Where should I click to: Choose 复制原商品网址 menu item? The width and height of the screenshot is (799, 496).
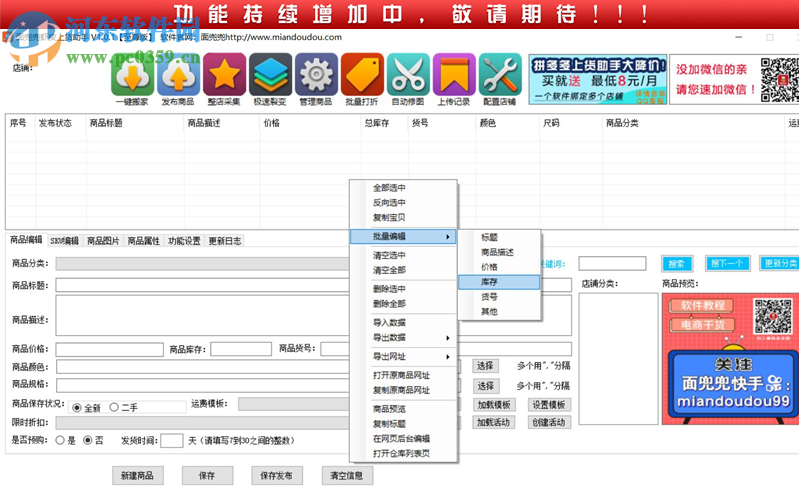pyautogui.click(x=404, y=390)
